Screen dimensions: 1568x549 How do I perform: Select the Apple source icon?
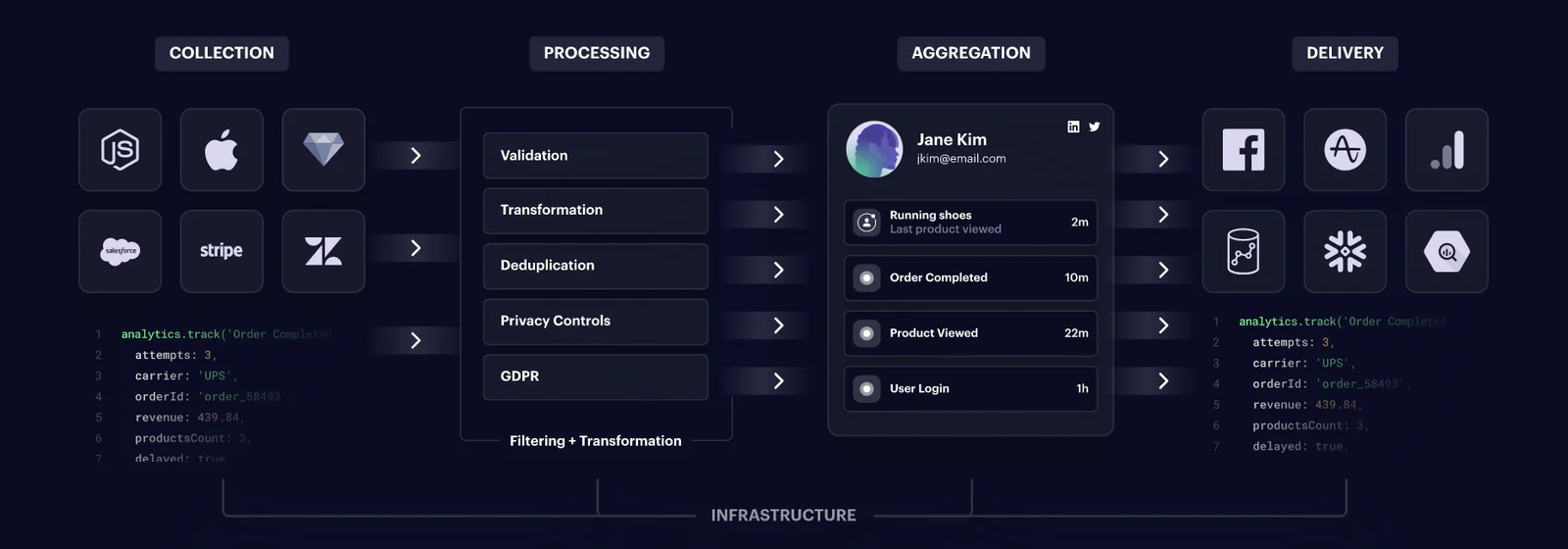pyautogui.click(x=221, y=150)
